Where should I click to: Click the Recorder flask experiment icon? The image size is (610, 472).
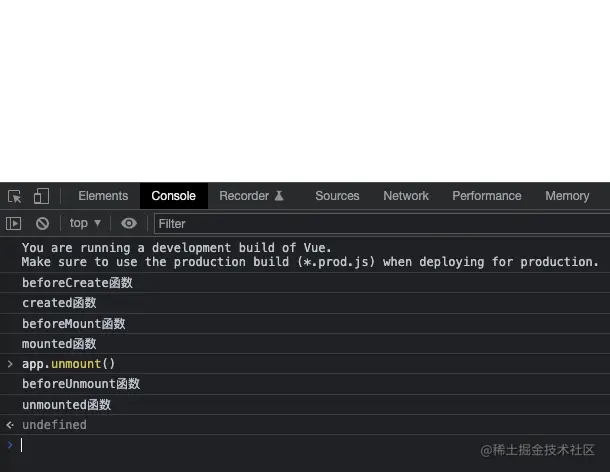[279, 196]
